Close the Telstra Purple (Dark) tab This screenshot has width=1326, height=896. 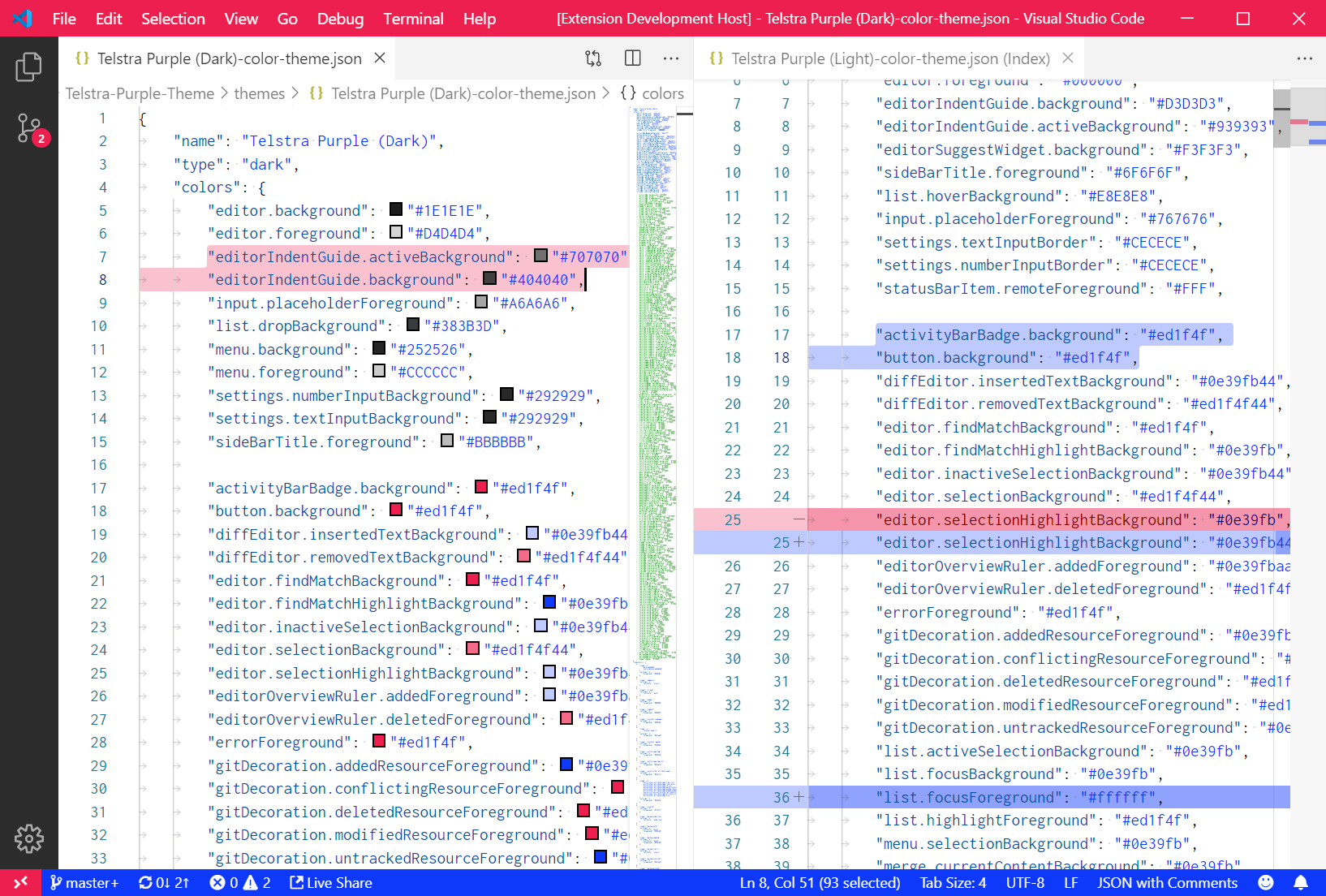click(379, 58)
